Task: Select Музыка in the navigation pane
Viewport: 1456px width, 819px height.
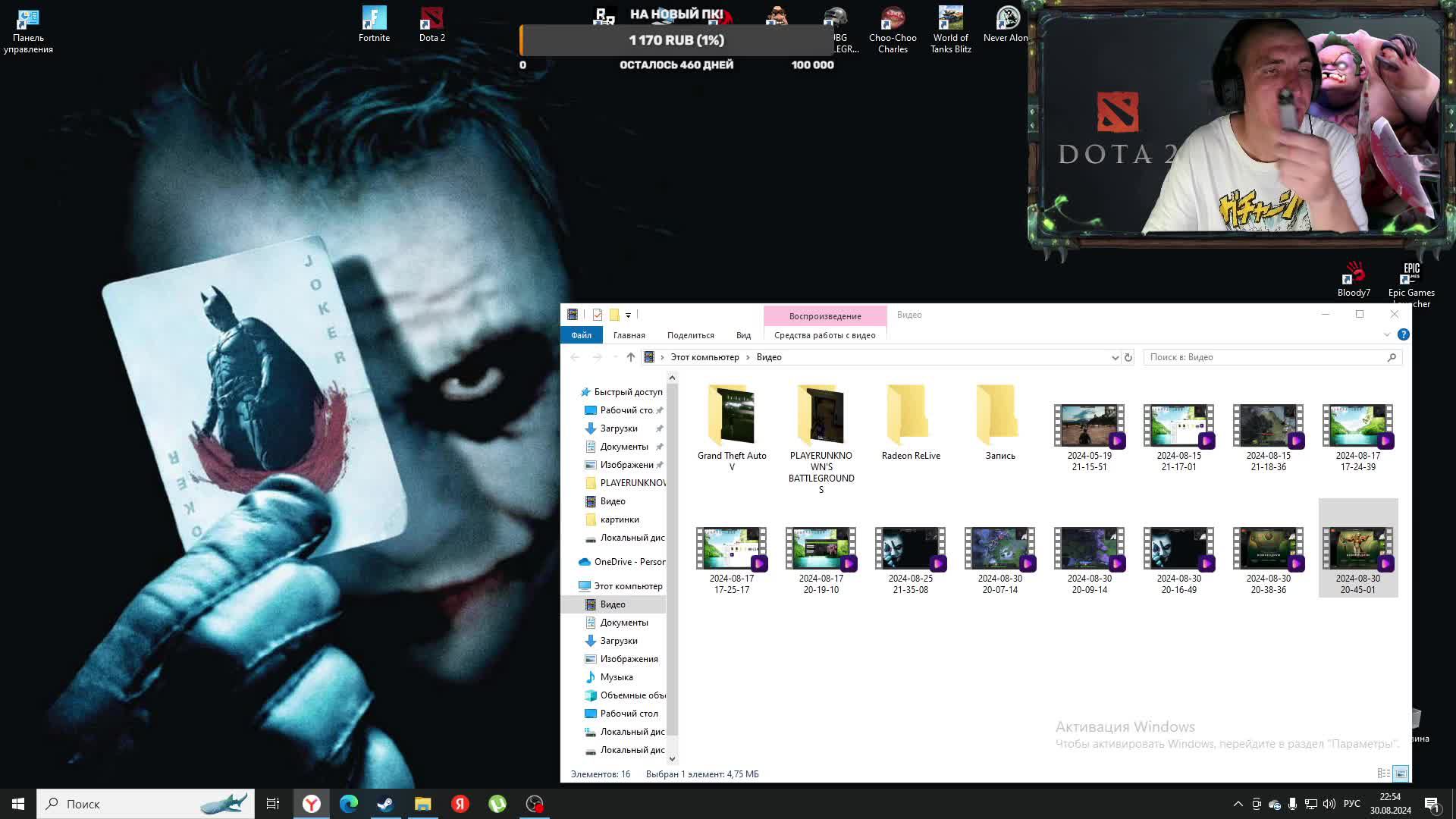Action: (617, 677)
